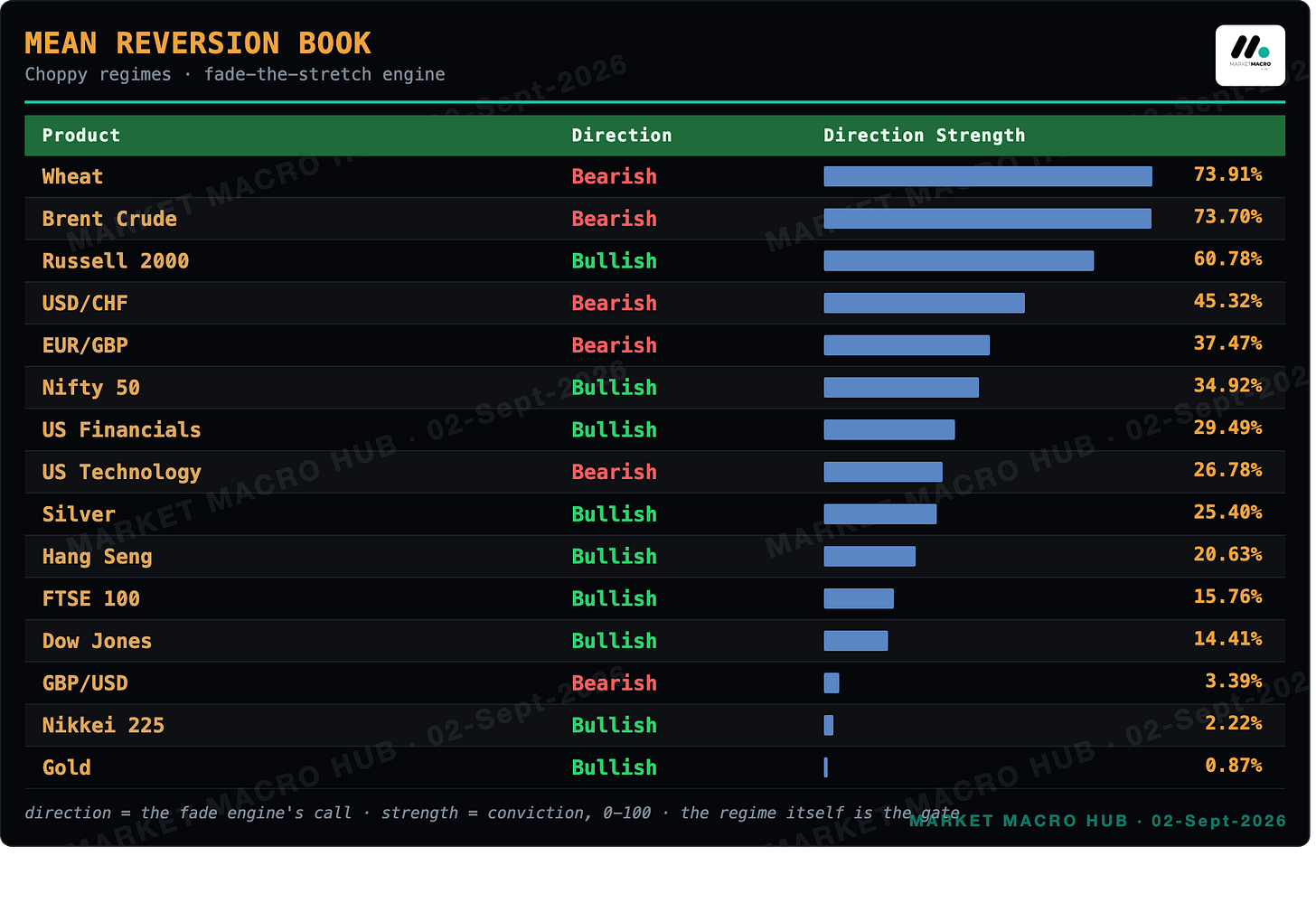Click Bullish direction in FTSE 100 row
This screenshot has width=1316, height=903.
615,598
